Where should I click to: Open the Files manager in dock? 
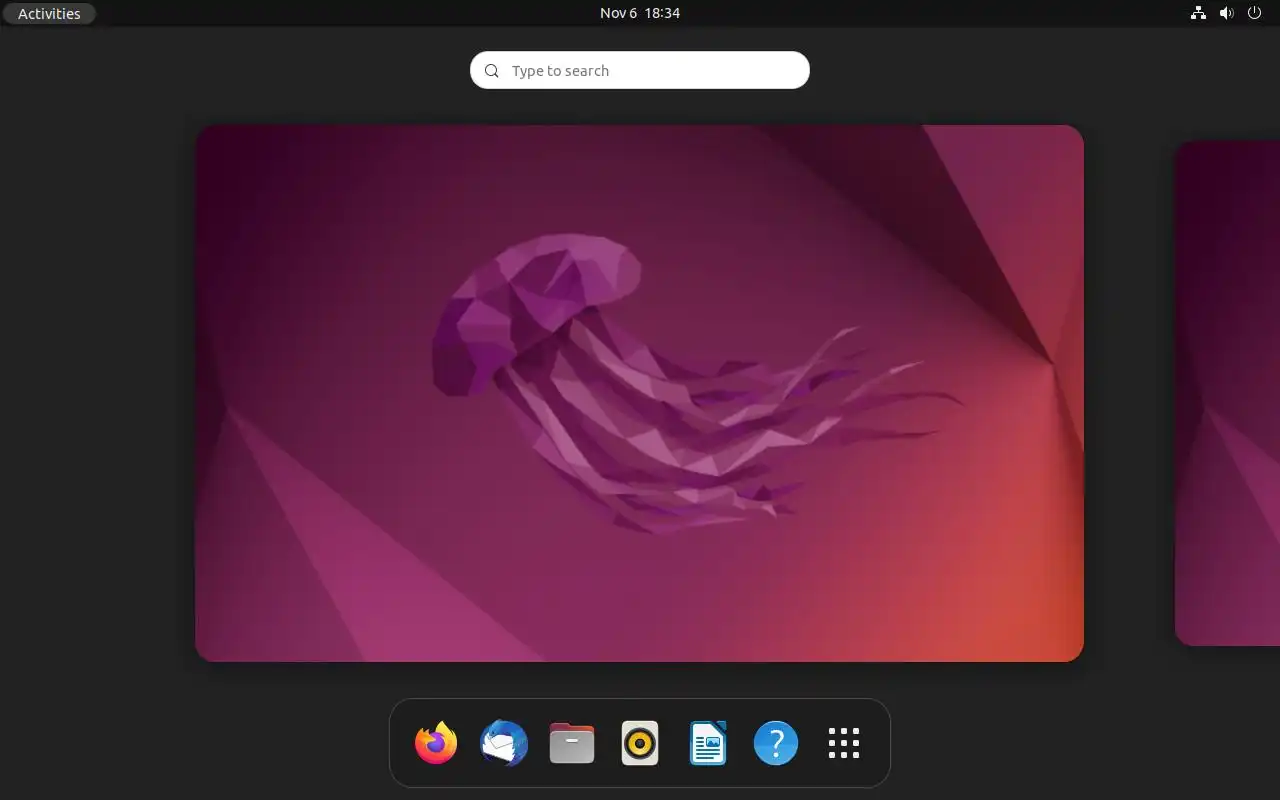click(x=572, y=743)
